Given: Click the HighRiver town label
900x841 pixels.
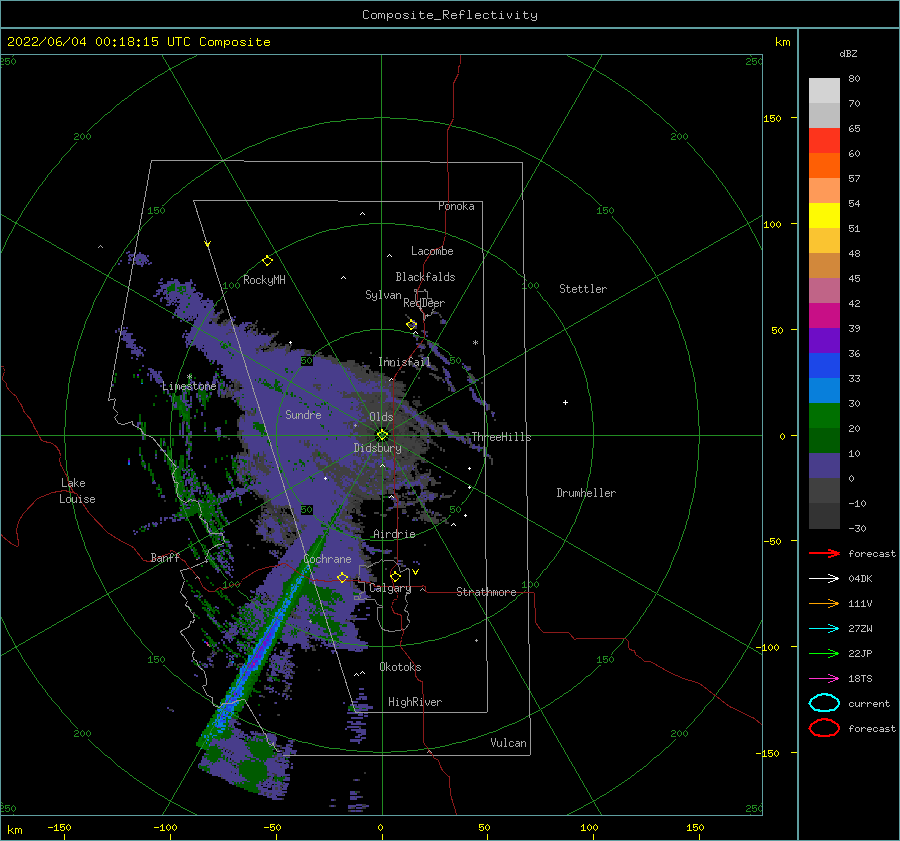Looking at the screenshot, I should pyautogui.click(x=415, y=702).
